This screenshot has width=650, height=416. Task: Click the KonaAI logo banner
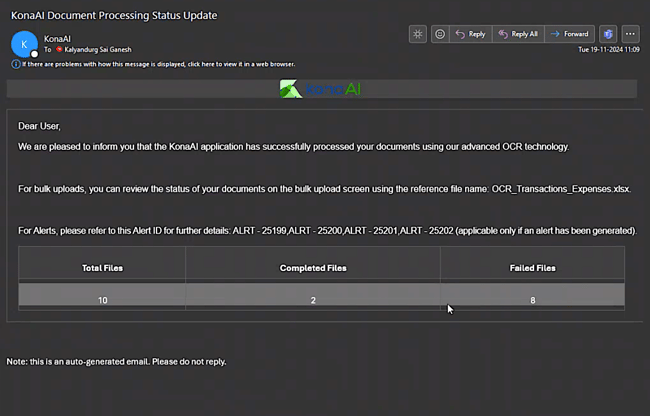click(x=321, y=89)
